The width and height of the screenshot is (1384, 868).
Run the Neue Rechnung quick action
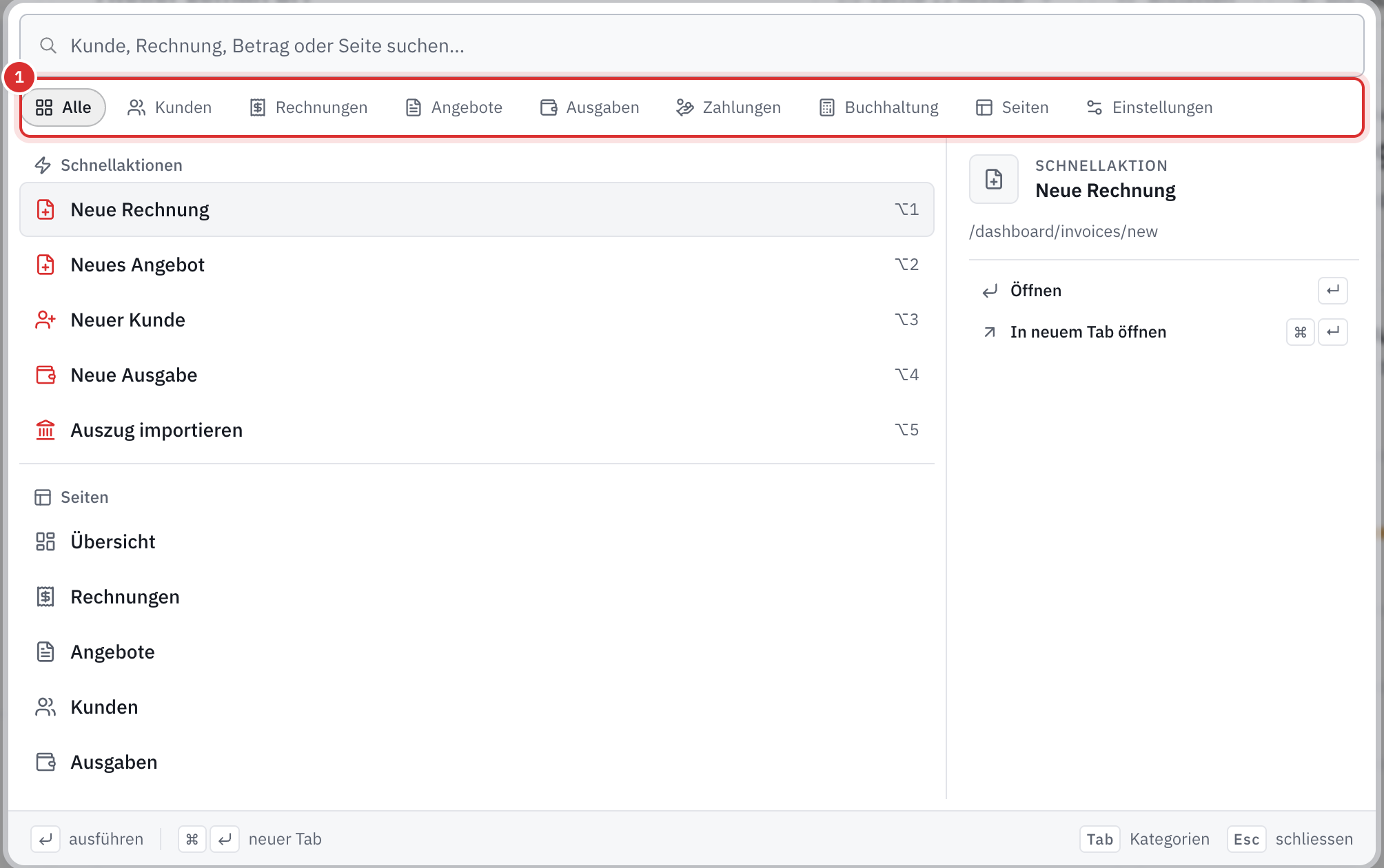(x=477, y=209)
